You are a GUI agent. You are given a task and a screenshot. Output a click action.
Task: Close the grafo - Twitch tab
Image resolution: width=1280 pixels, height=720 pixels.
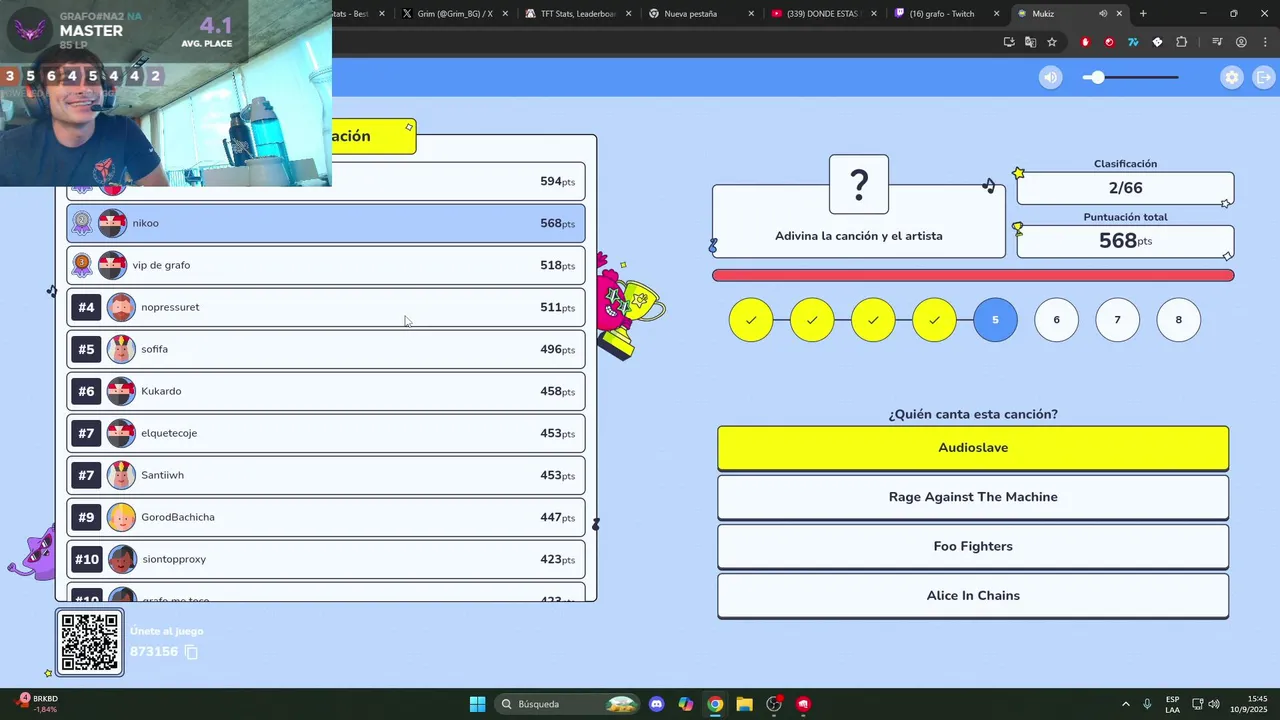pyautogui.click(x=996, y=14)
